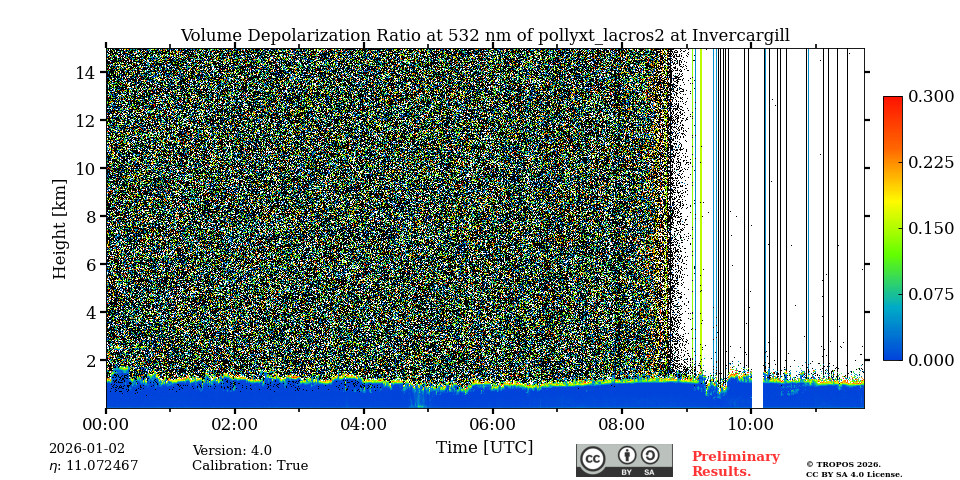Screen dimensions: 960x480
Task: Click the 0.150 colorbar tick label
Action: pyautogui.click(x=931, y=228)
